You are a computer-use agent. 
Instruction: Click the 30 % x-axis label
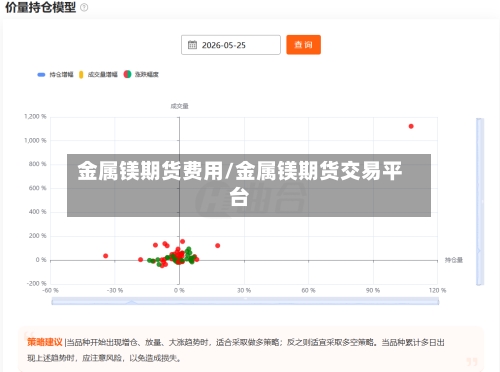[x=244, y=290]
